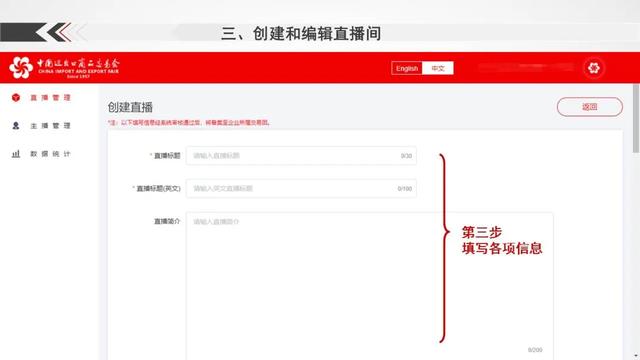Open the 直播管理 sidebar menu
This screenshot has height=360, width=640.
(x=50, y=98)
